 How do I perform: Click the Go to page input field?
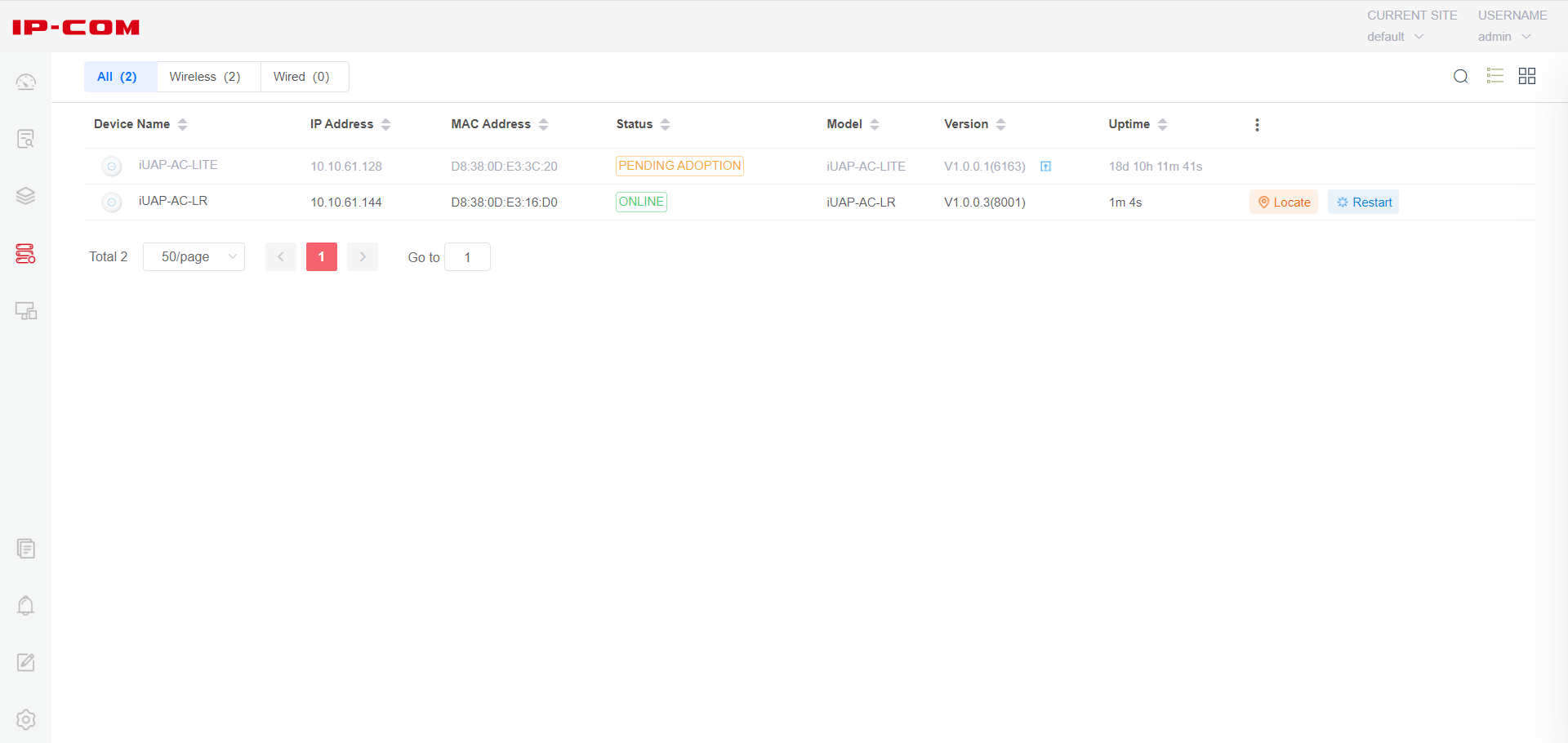pos(467,256)
